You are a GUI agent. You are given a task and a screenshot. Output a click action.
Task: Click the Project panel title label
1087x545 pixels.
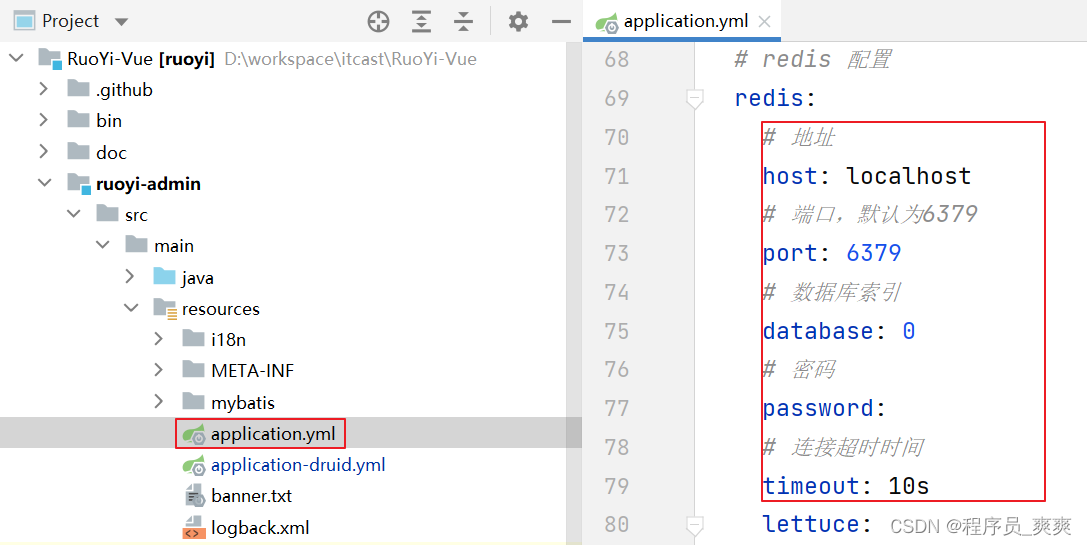pos(70,21)
